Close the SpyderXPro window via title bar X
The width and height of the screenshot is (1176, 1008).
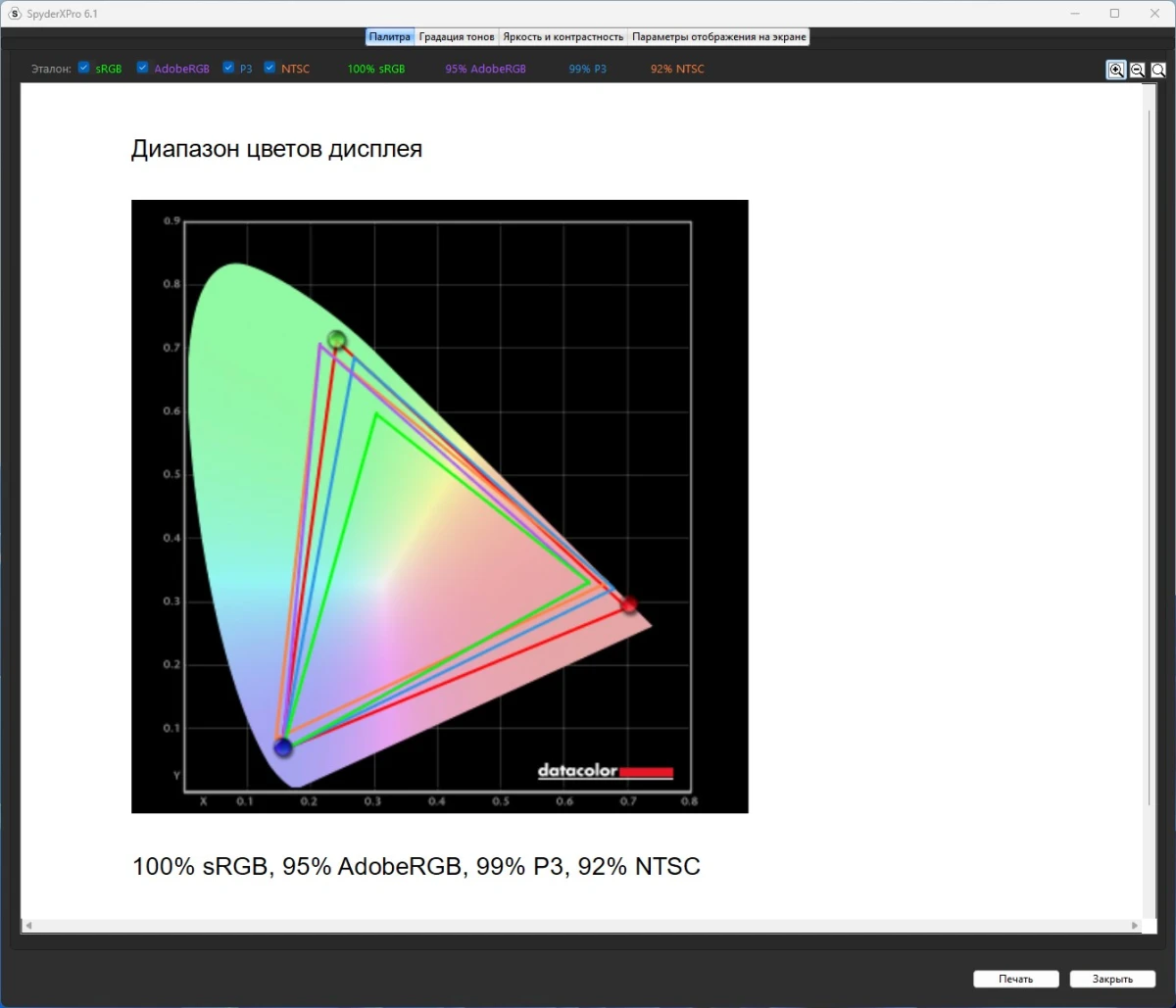click(1156, 14)
